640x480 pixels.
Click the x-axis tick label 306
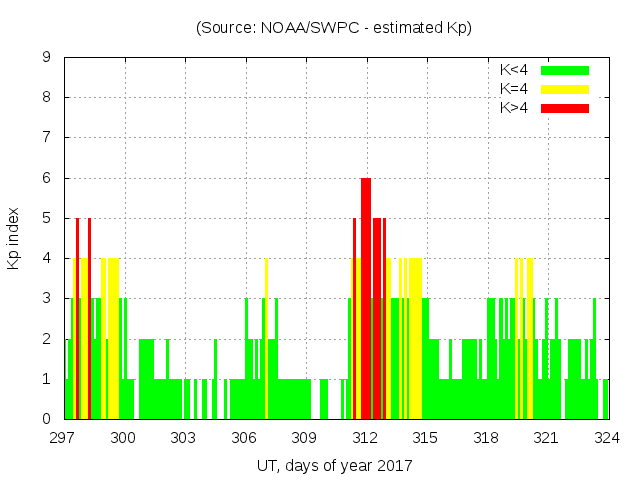(244, 437)
